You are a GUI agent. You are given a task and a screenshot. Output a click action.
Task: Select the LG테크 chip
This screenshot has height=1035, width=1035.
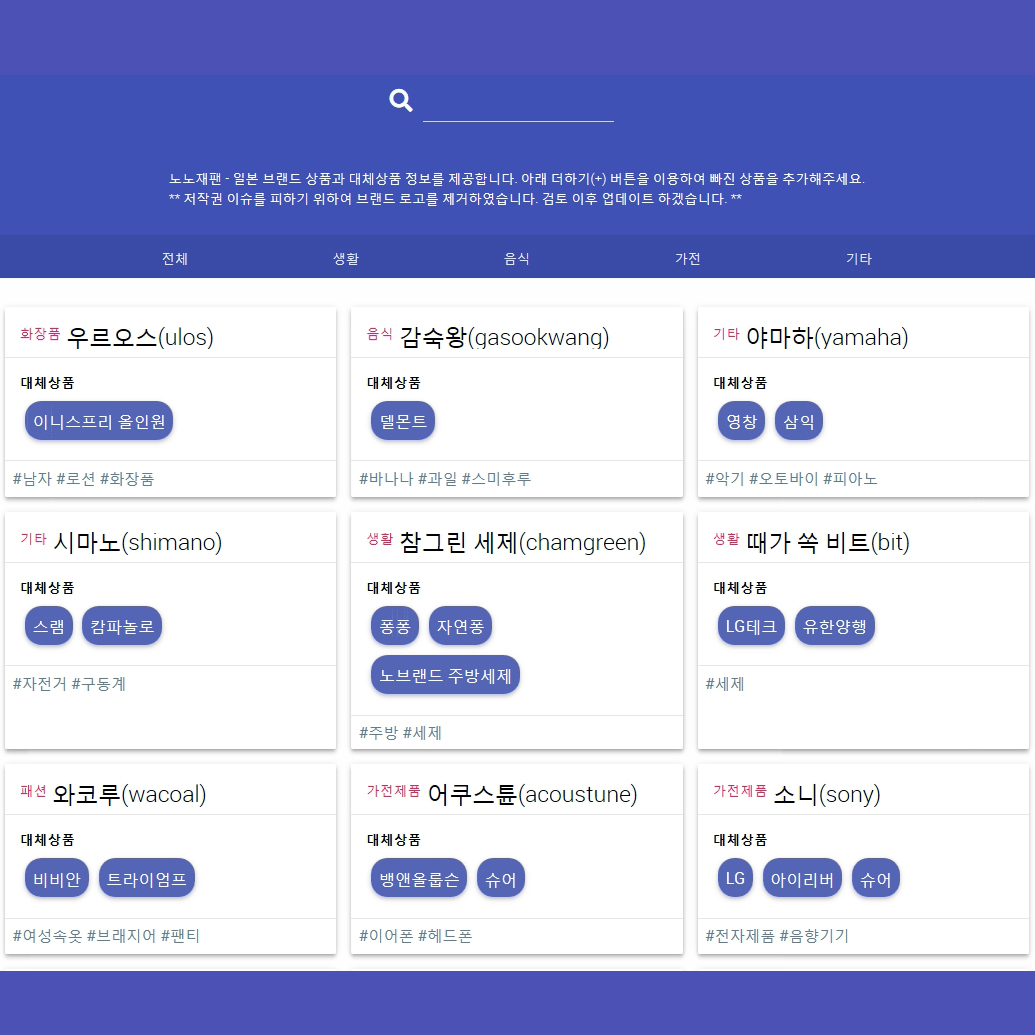[x=751, y=626]
